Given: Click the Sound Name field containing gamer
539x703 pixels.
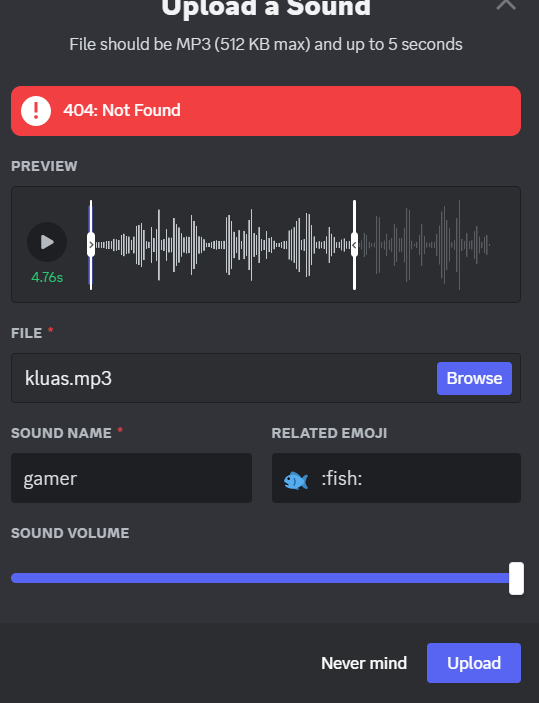Looking at the screenshot, I should 131,478.
